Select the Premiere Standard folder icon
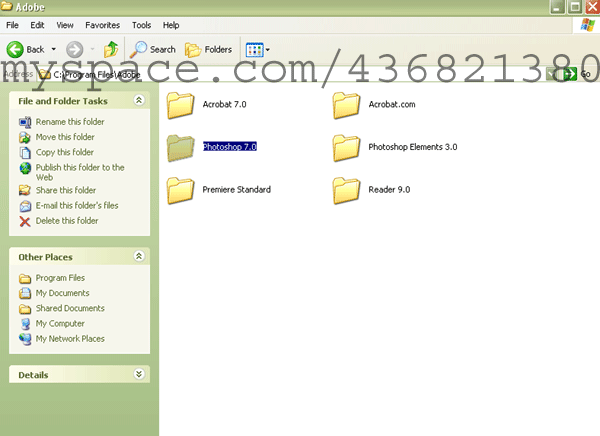 click(181, 189)
